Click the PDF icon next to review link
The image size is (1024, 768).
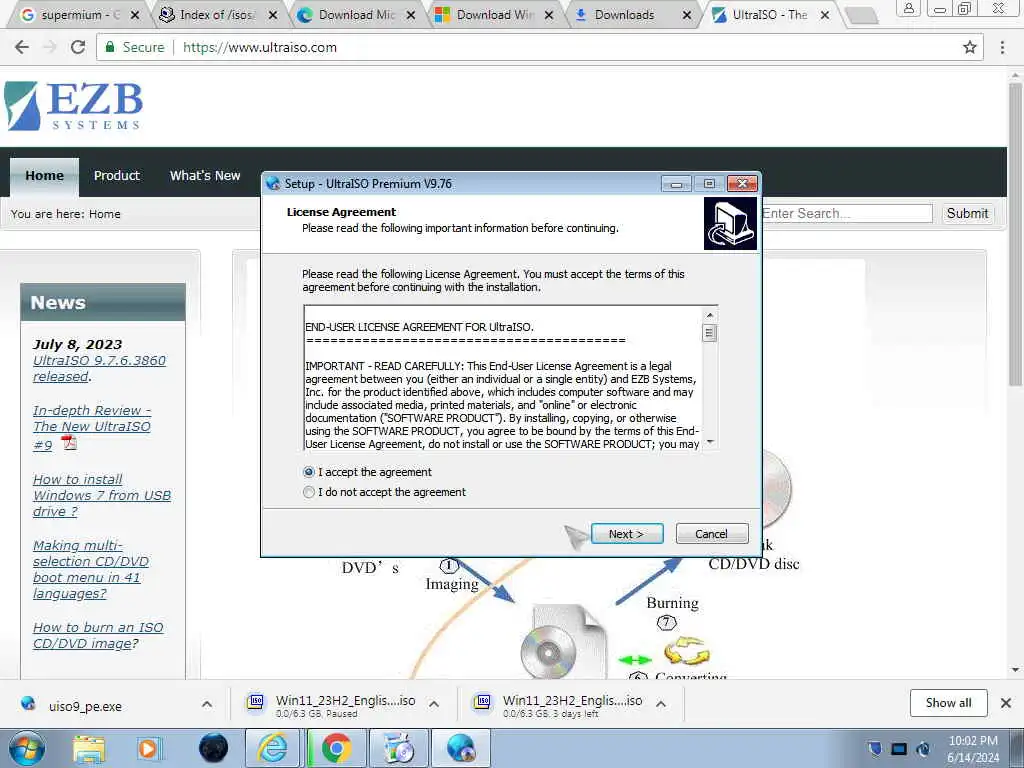pyautogui.click(x=69, y=443)
